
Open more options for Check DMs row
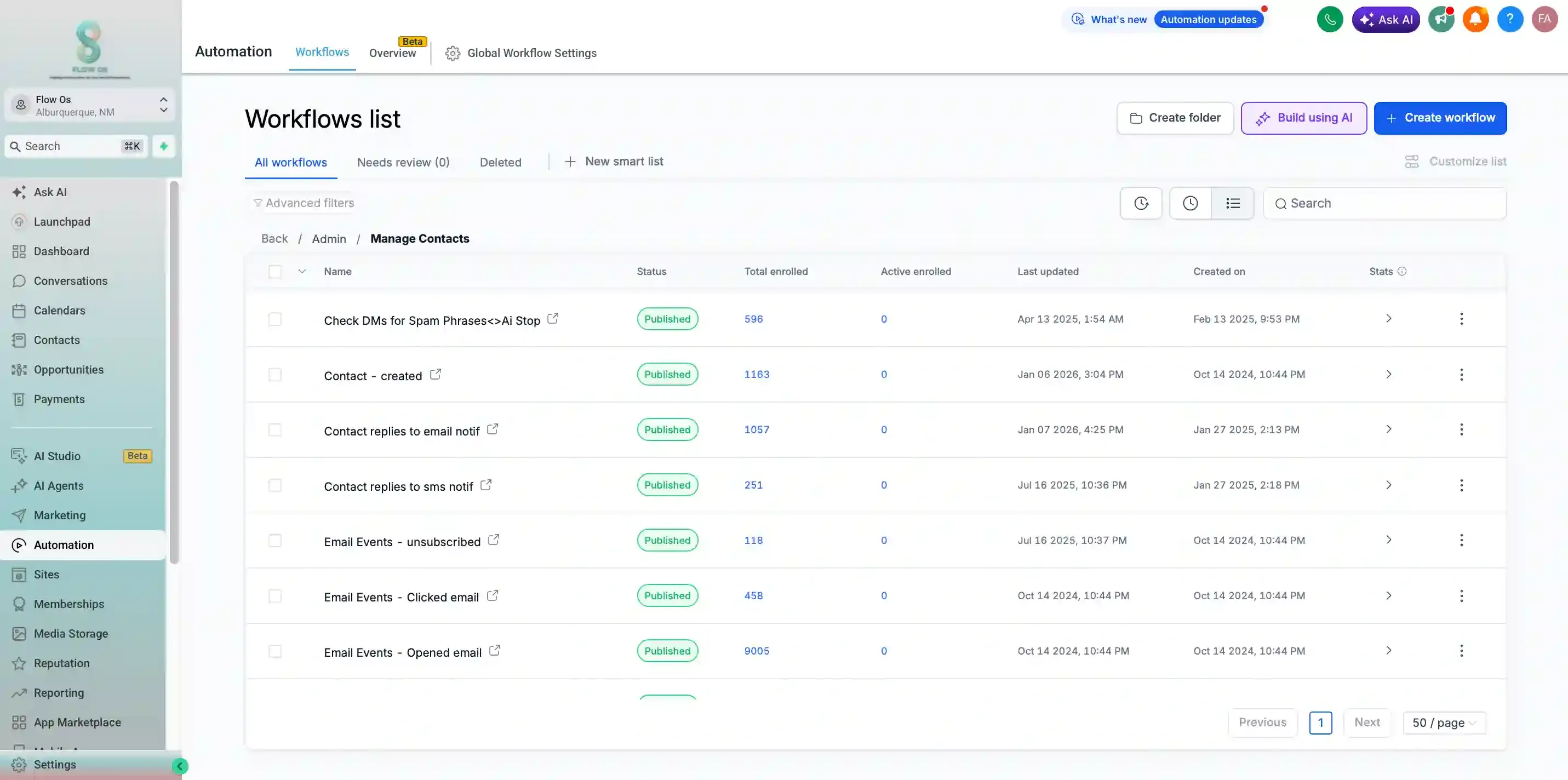(1461, 319)
